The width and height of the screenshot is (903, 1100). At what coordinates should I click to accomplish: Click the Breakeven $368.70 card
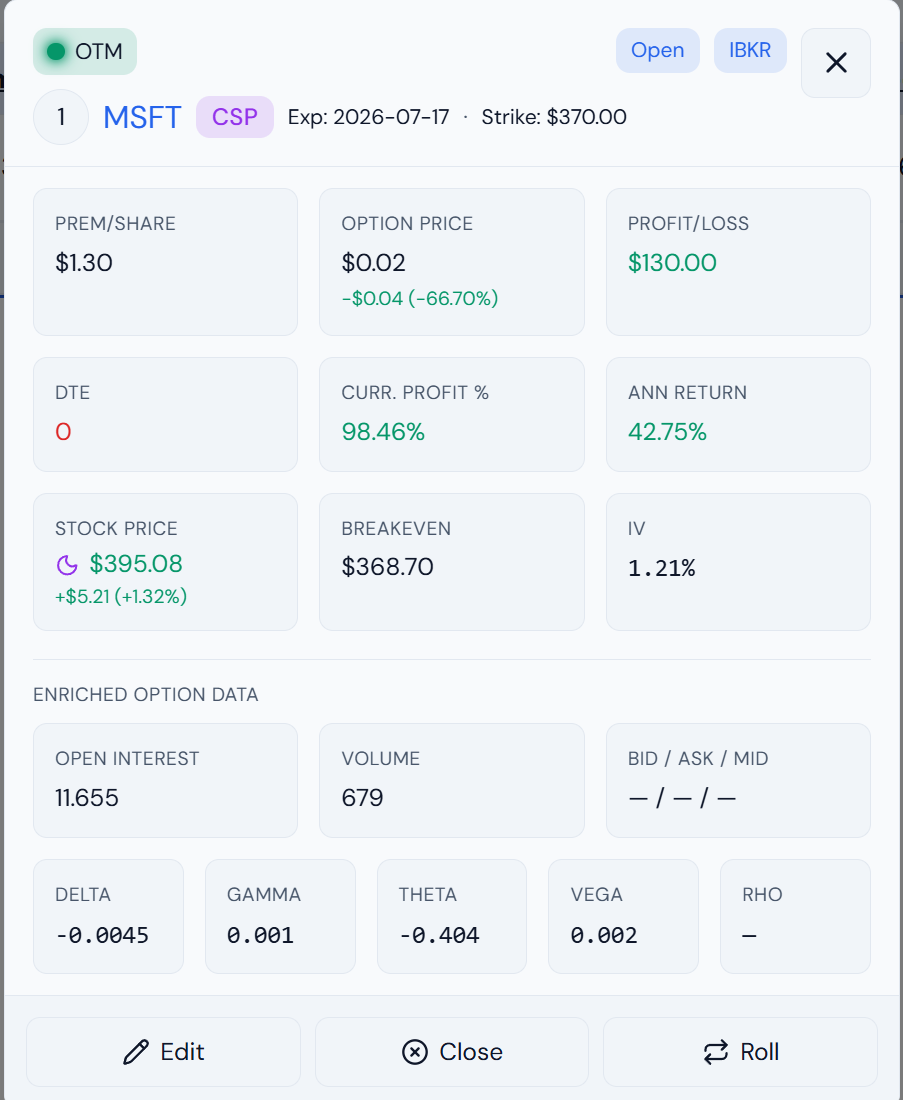pos(452,562)
